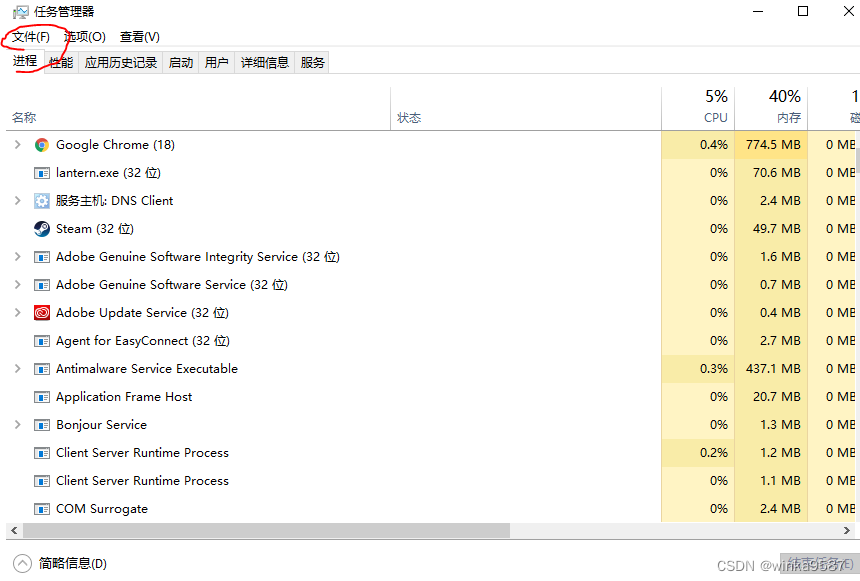Open the 查看(V) menu

coord(140,37)
